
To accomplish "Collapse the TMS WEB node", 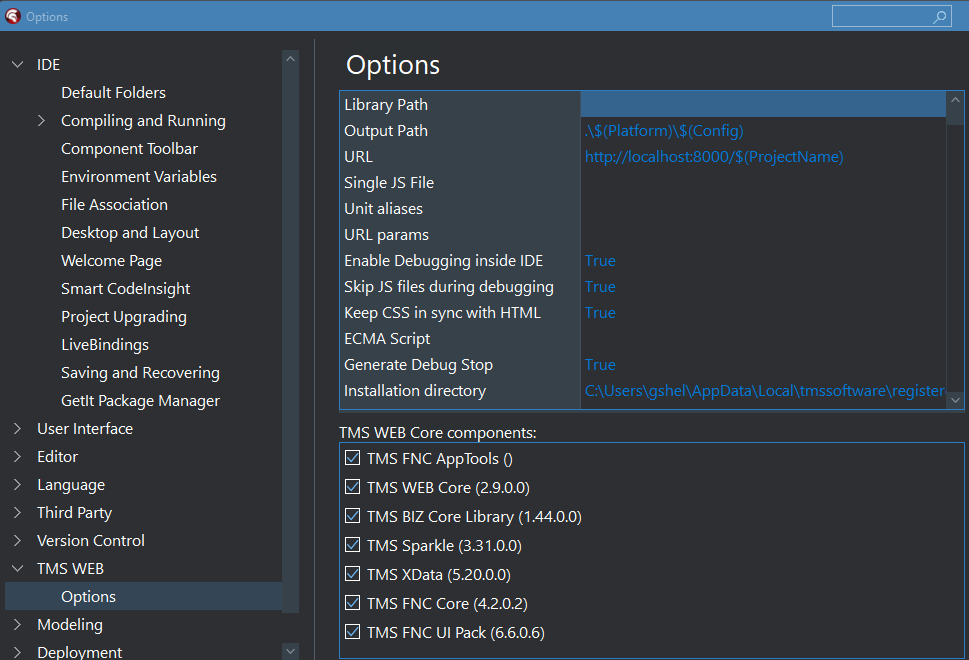I will point(18,569).
